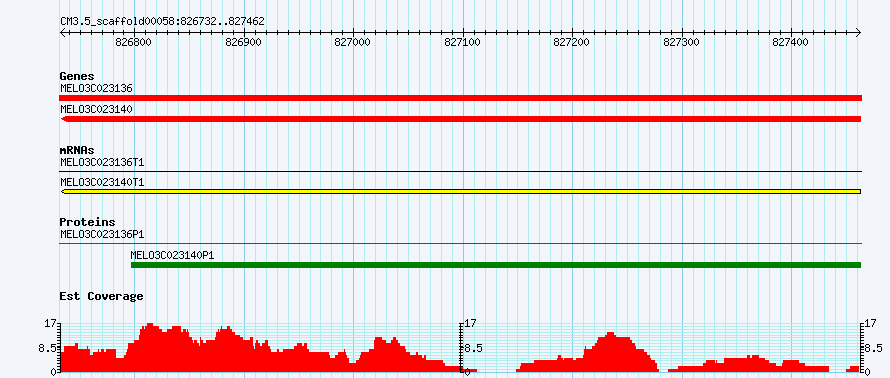Click the MELO3C023140T1 label
890x378 pixels.
tap(102, 182)
